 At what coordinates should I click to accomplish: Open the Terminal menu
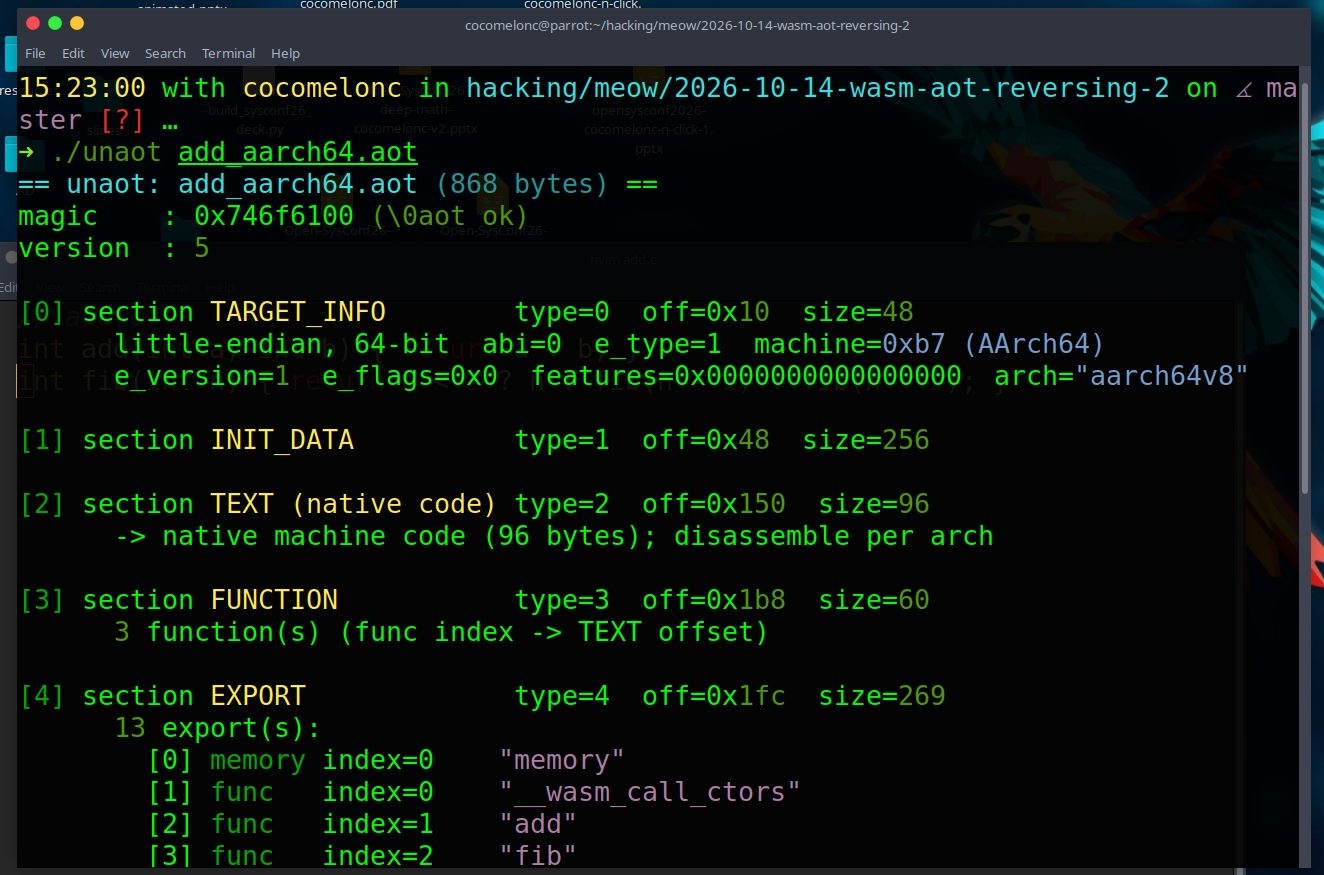[228, 53]
